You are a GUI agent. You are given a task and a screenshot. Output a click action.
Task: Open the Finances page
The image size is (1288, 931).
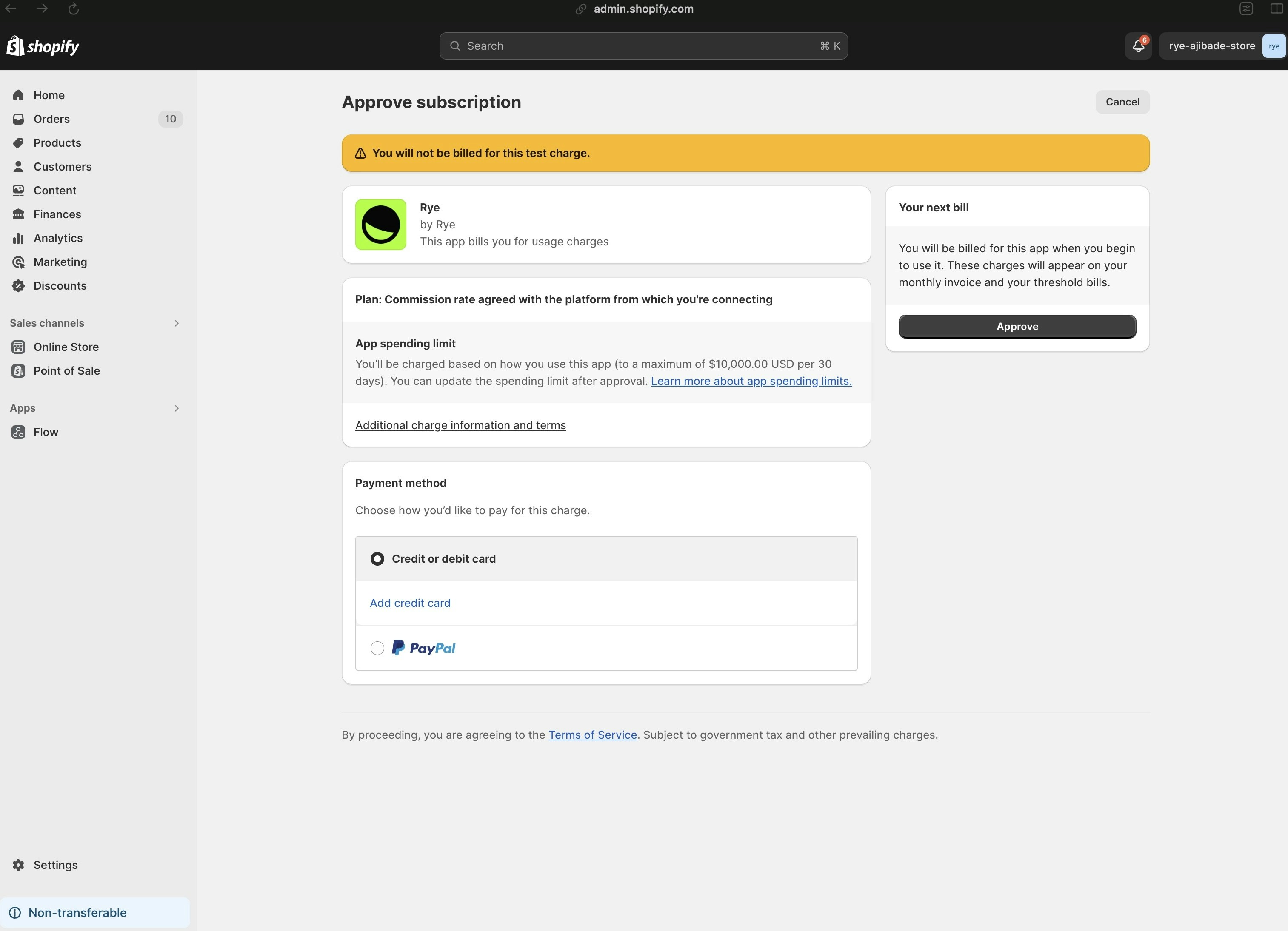coord(57,214)
